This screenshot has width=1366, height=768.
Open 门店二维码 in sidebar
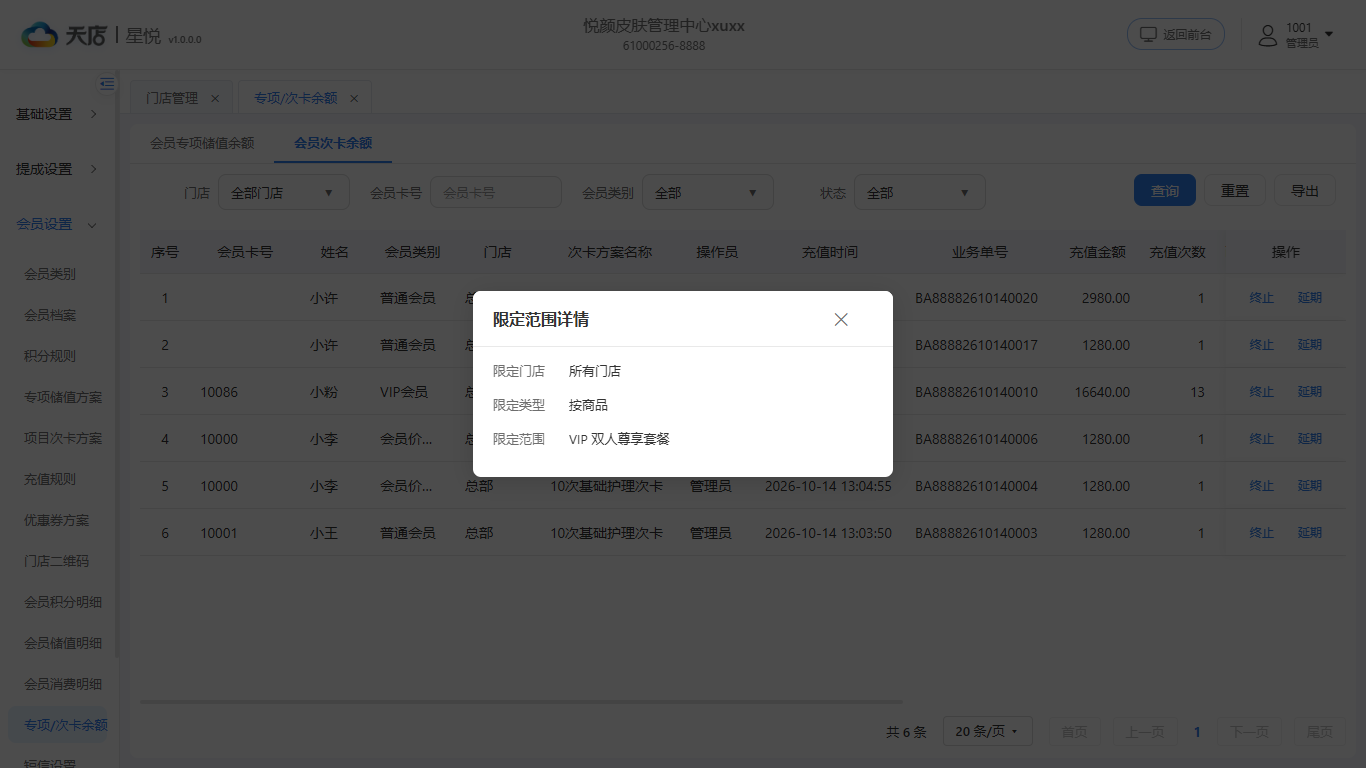click(x=57, y=561)
